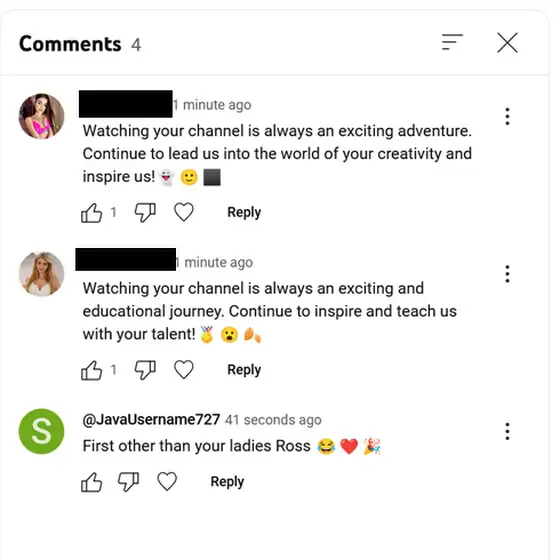Dislike the @JavaUsername727 comment

tap(128, 482)
